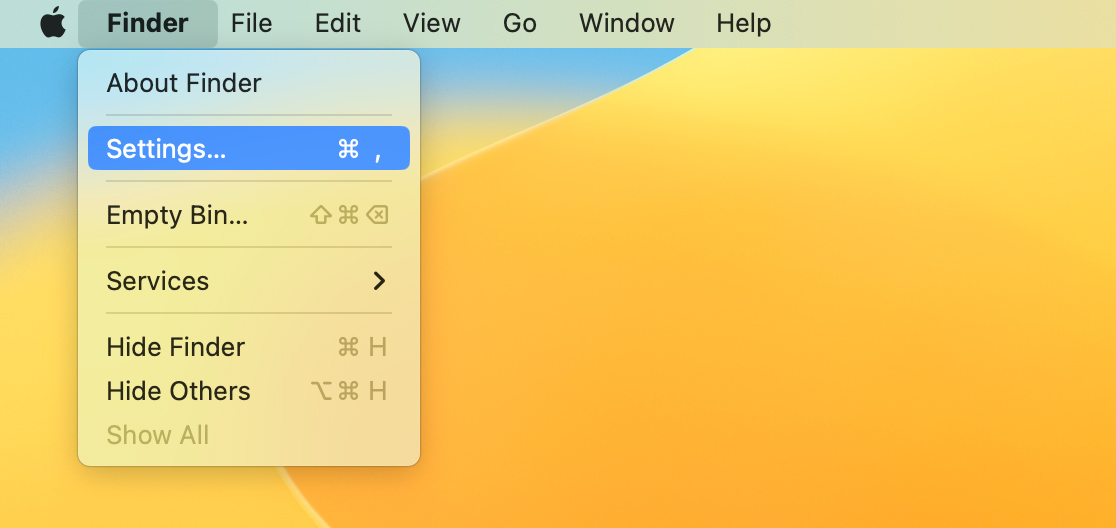Open the Go menu
This screenshot has width=1116, height=528.
pos(520,23)
